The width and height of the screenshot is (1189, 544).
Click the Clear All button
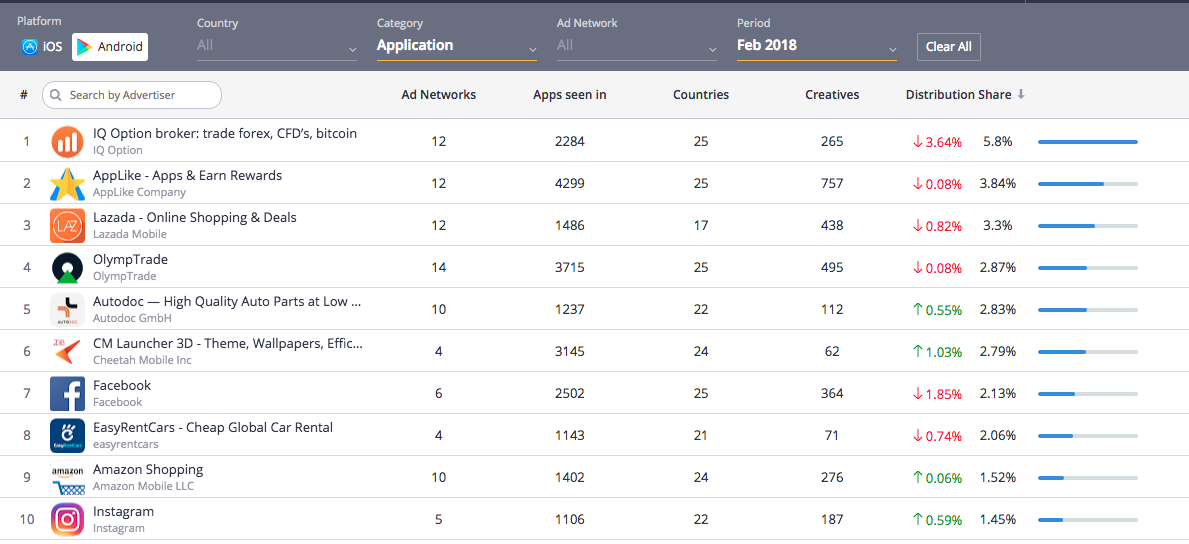tap(949, 46)
